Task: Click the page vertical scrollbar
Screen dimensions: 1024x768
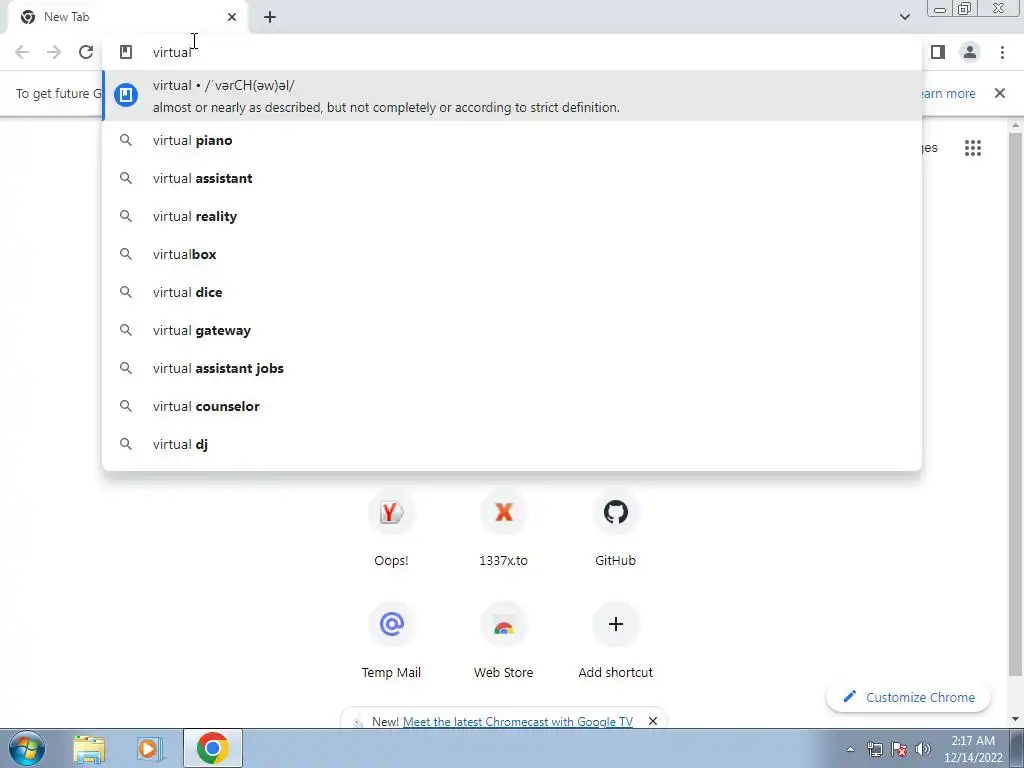Action: [1016, 405]
